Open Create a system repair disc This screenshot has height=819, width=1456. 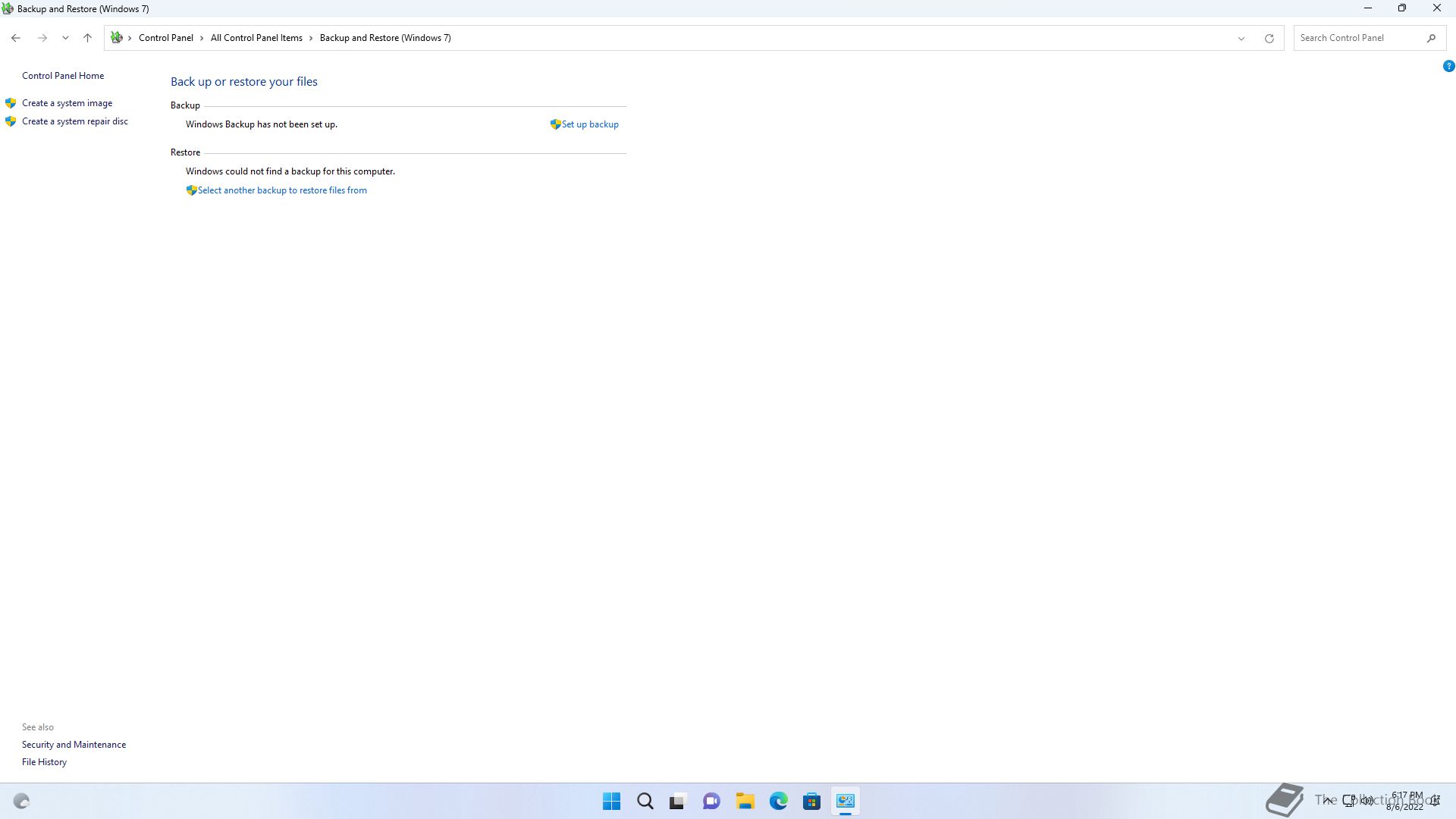pyautogui.click(x=74, y=121)
